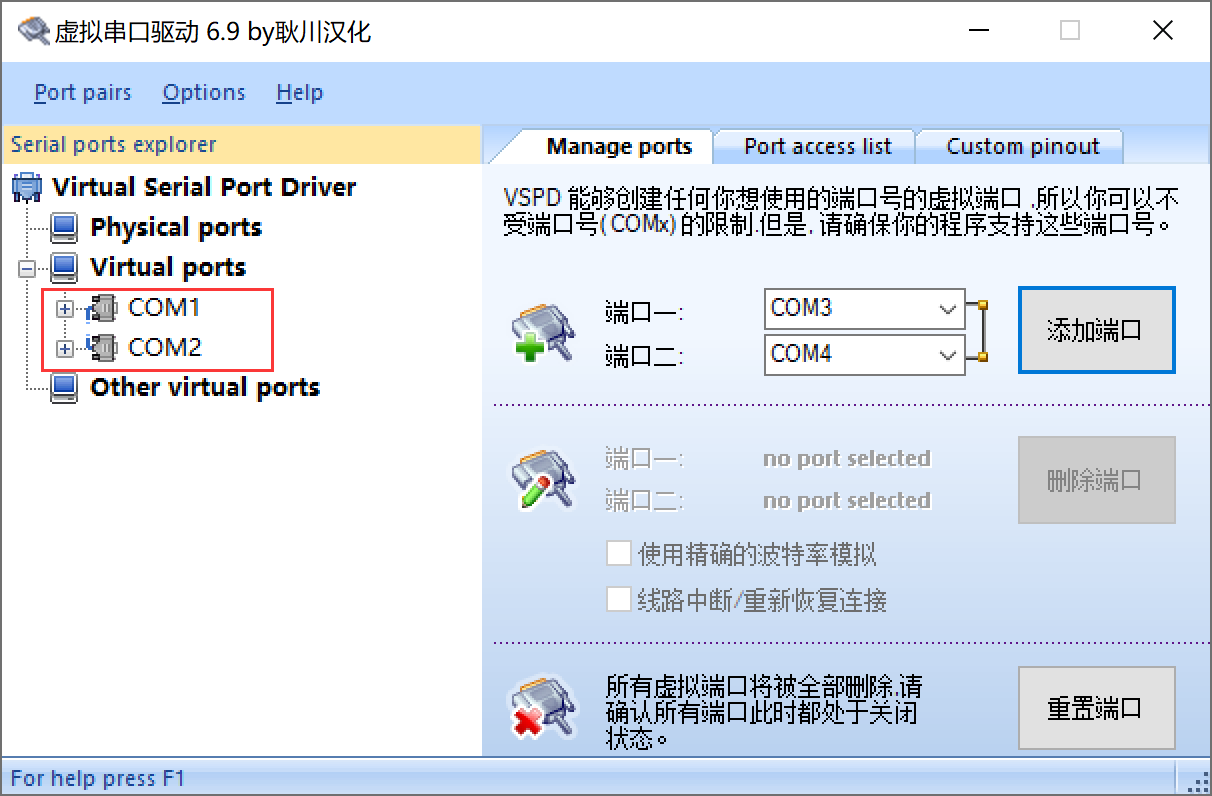This screenshot has height=796, width=1212.
Task: Click the Other virtual ports icon
Action: (64, 388)
